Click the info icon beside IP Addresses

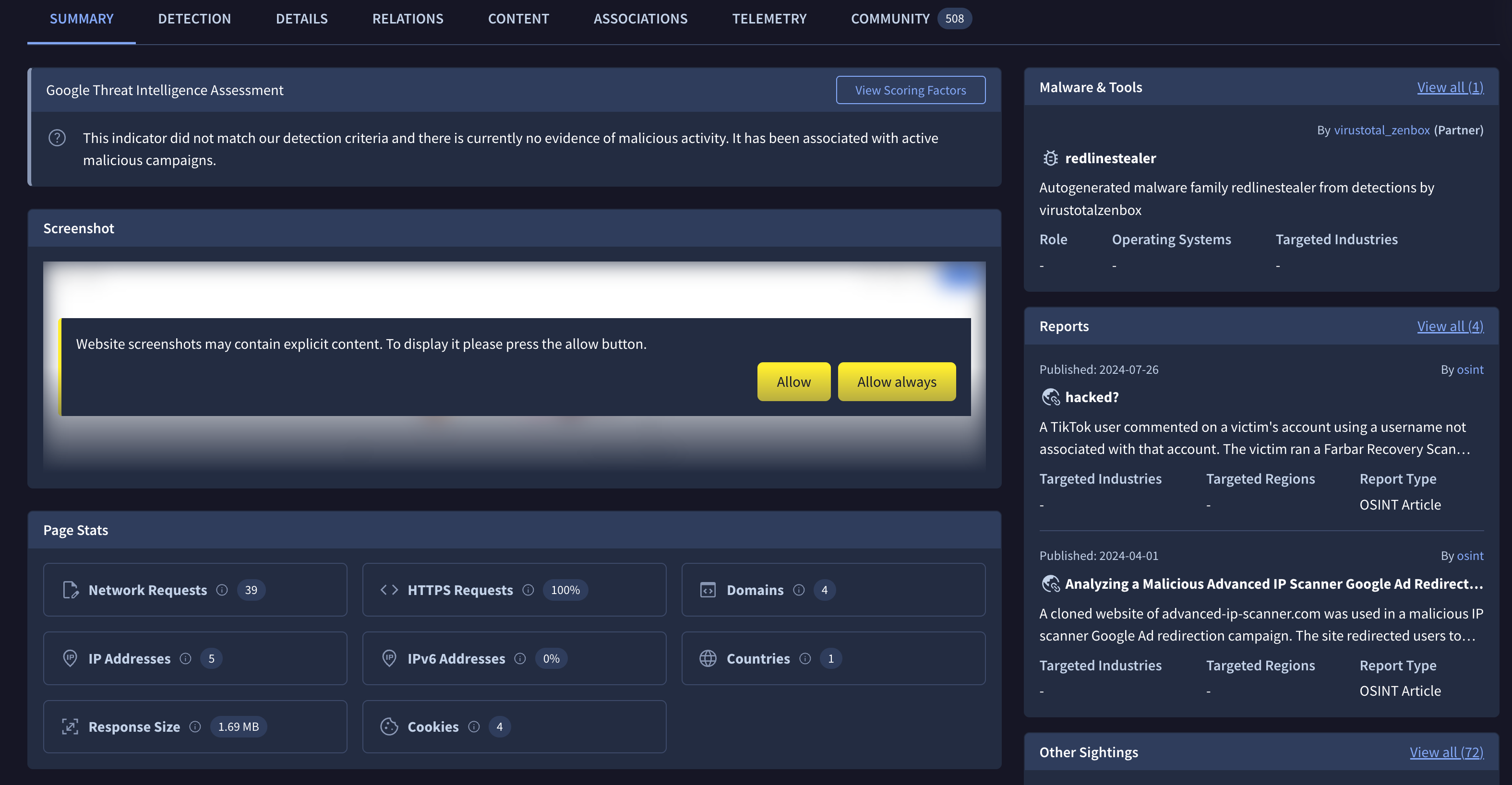pos(185,659)
